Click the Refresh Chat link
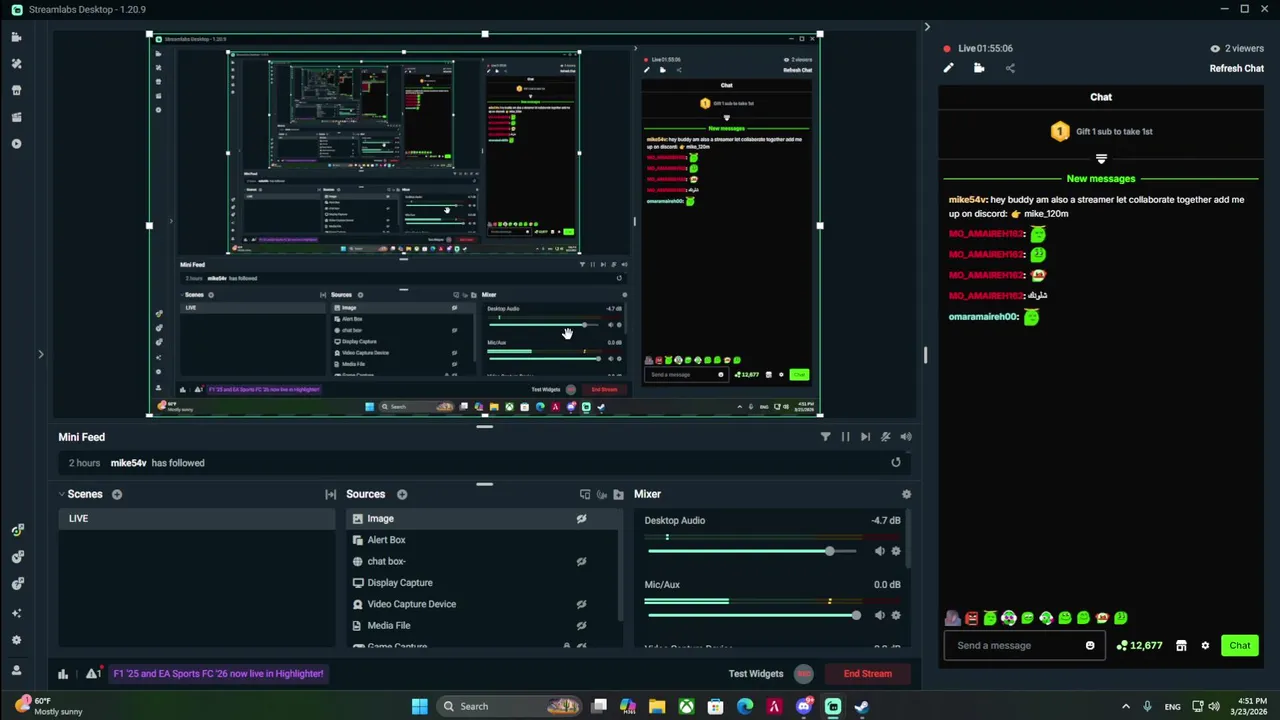 [1237, 69]
